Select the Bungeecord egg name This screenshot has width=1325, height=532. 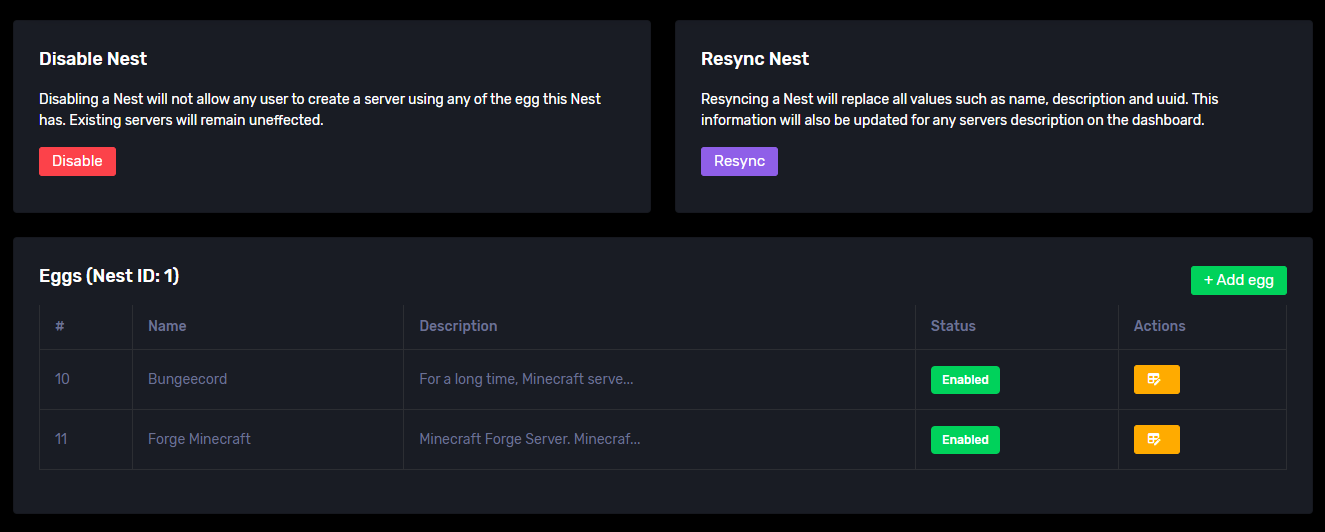pyautogui.click(x=187, y=380)
